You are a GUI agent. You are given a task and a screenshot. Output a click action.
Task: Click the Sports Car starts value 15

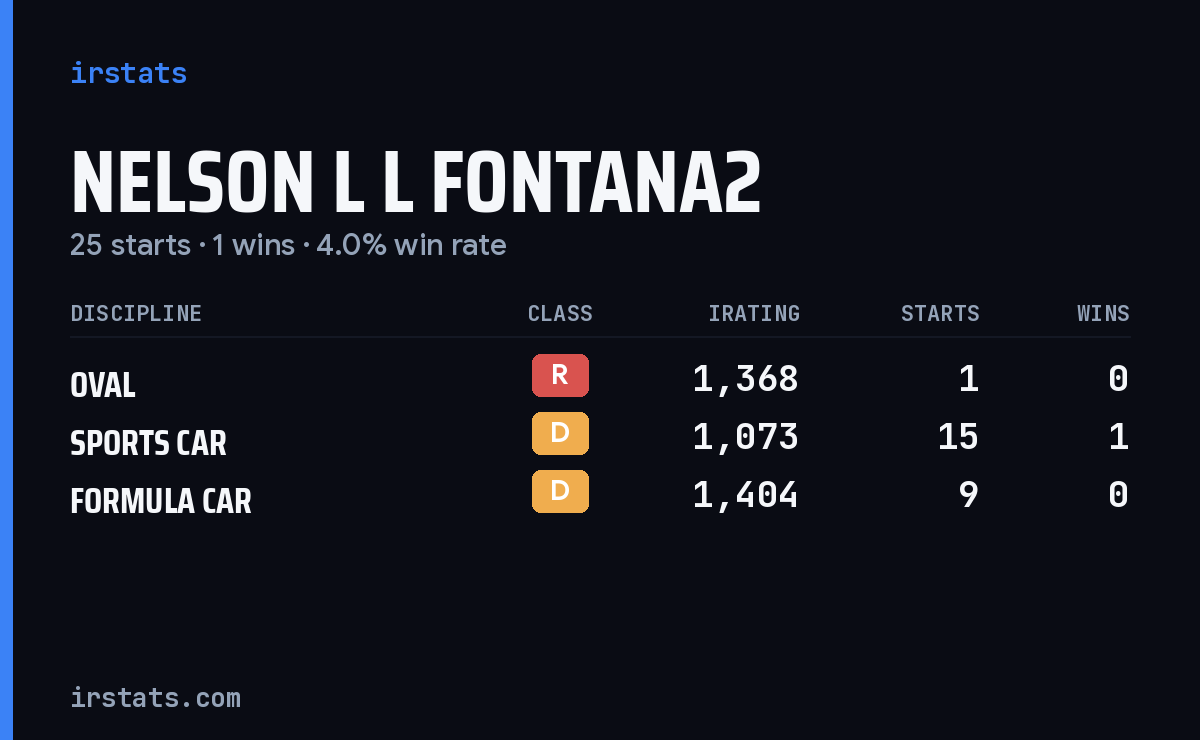[x=958, y=437]
